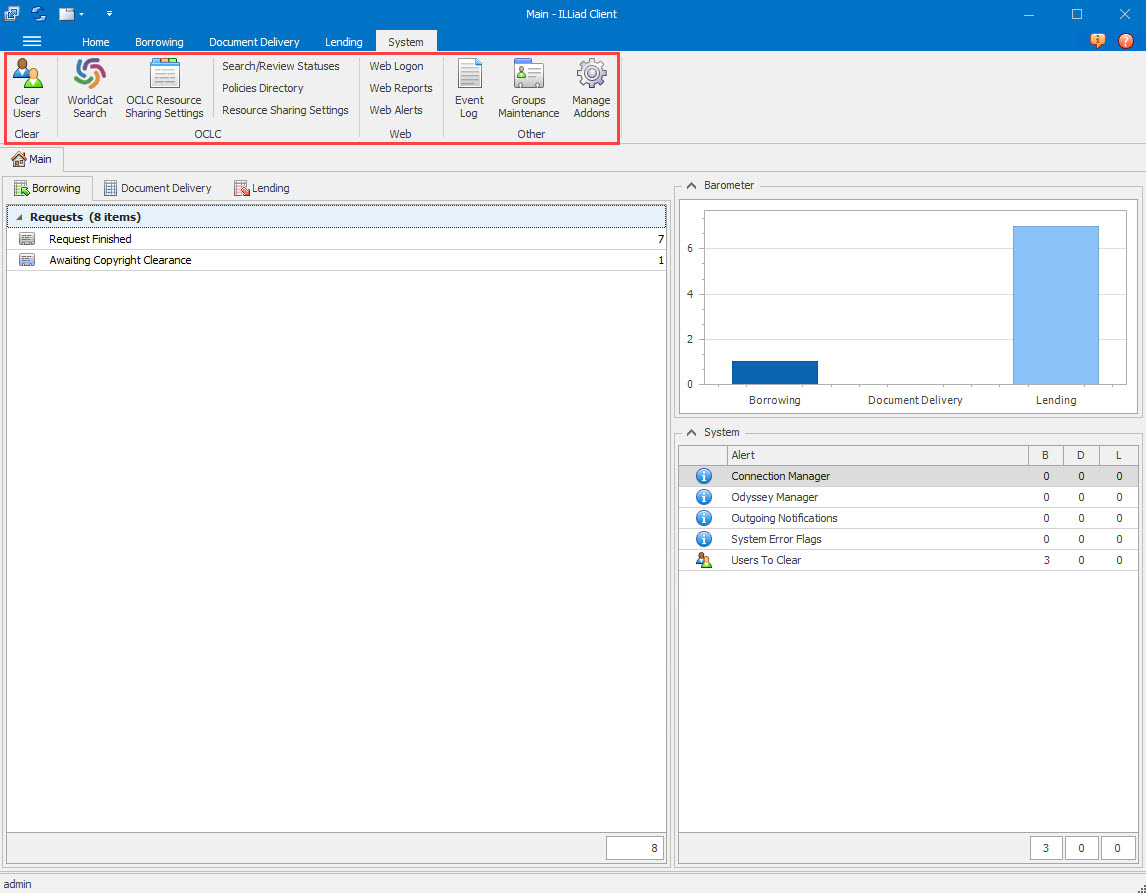The height and width of the screenshot is (893, 1146).
Task: Open Groups Maintenance
Action: point(527,88)
